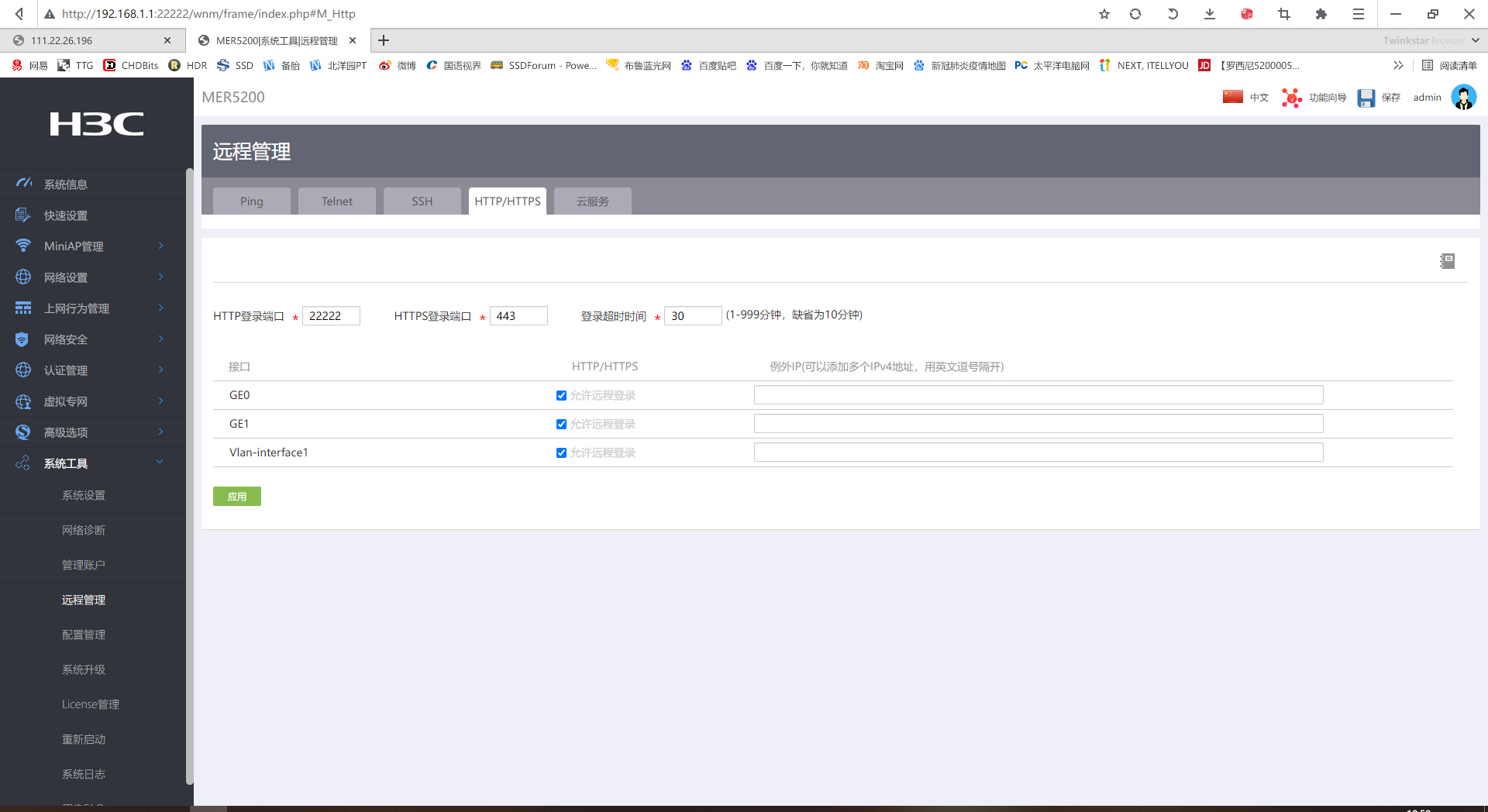This screenshot has width=1488, height=812.
Task: Open the reading list icon
Action: click(1427, 66)
